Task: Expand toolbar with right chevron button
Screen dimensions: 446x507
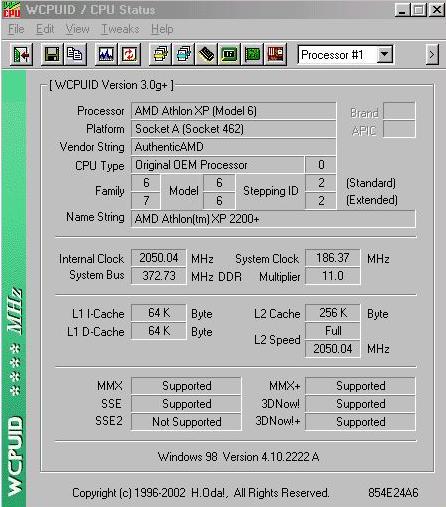Action: (x=432, y=54)
